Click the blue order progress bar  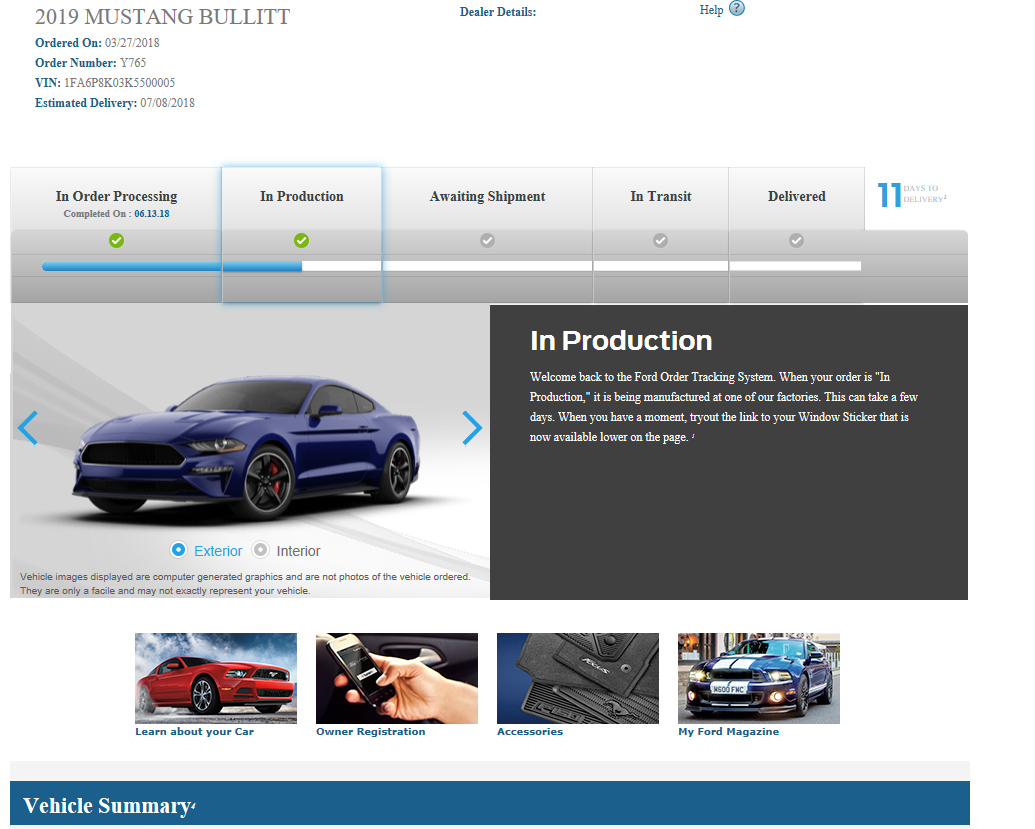(172, 266)
